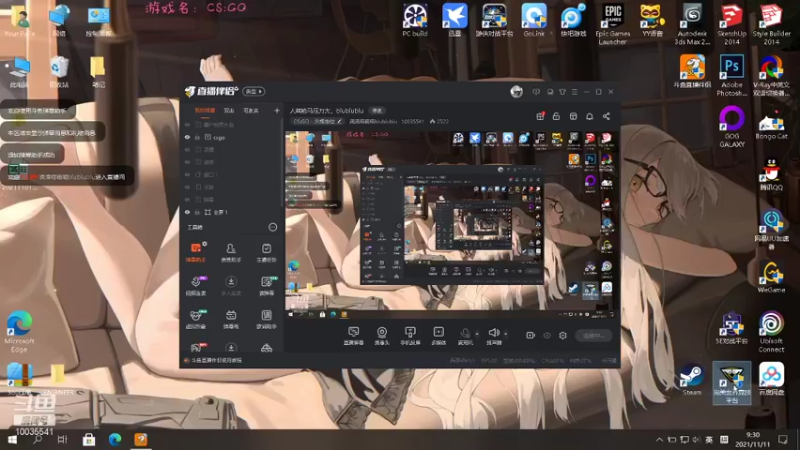Open Bongo Cat desktop icon
Image resolution: width=800 pixels, height=450 pixels.
(x=771, y=127)
